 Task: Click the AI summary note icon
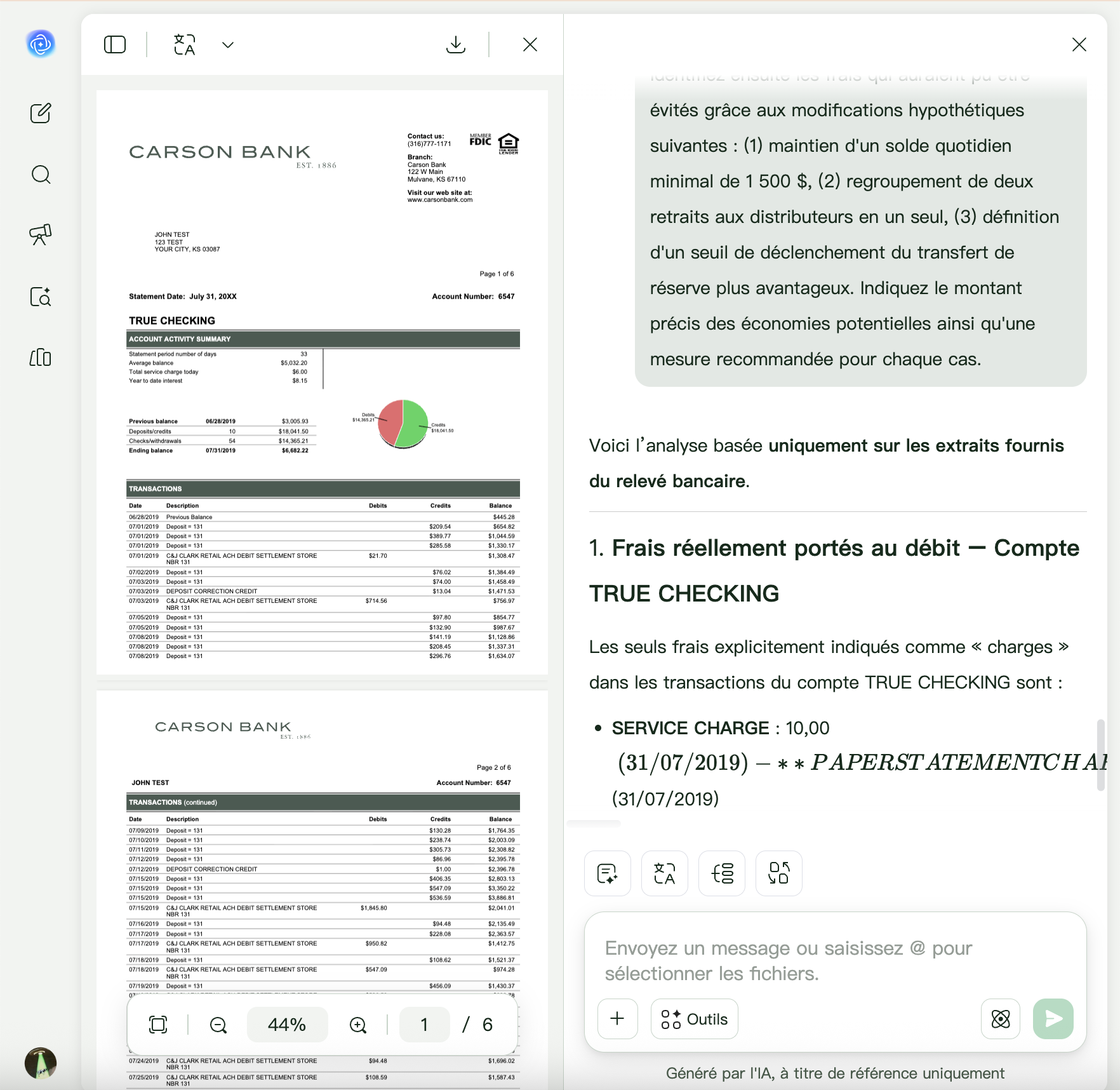pyautogui.click(x=608, y=873)
